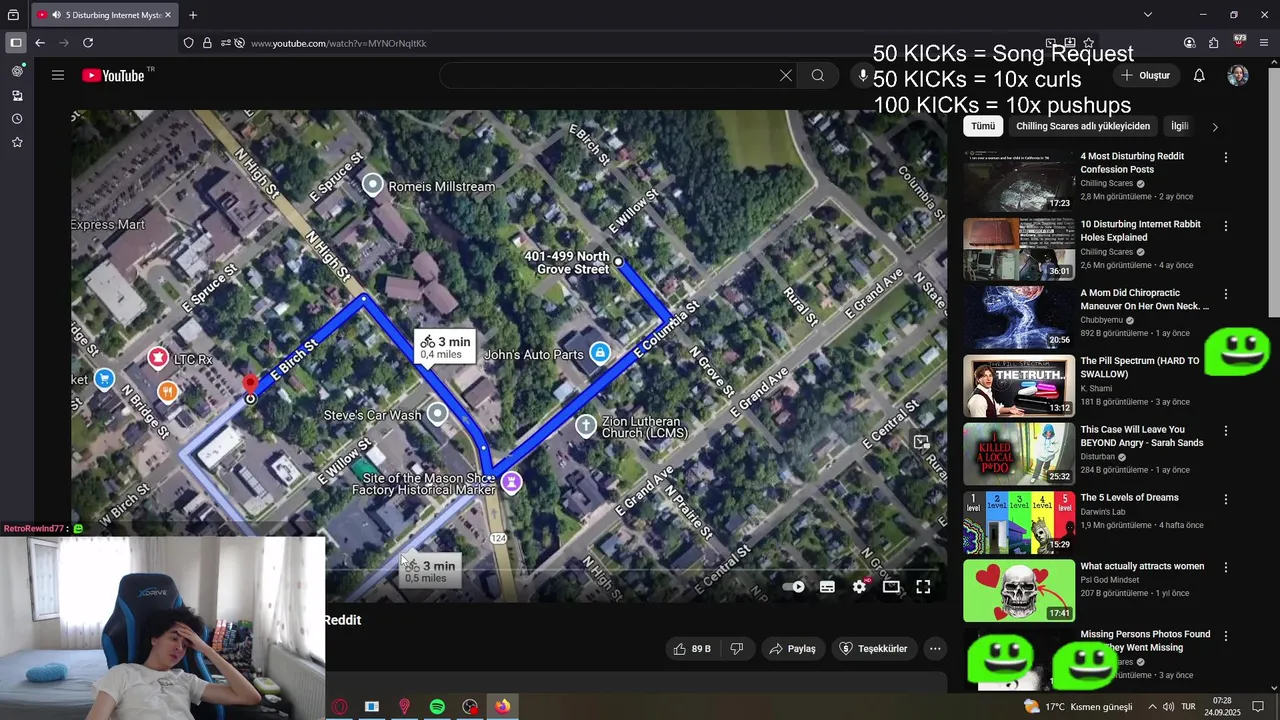Select Chilling Scares adlı yükleyiciden chip

[x=1083, y=126]
